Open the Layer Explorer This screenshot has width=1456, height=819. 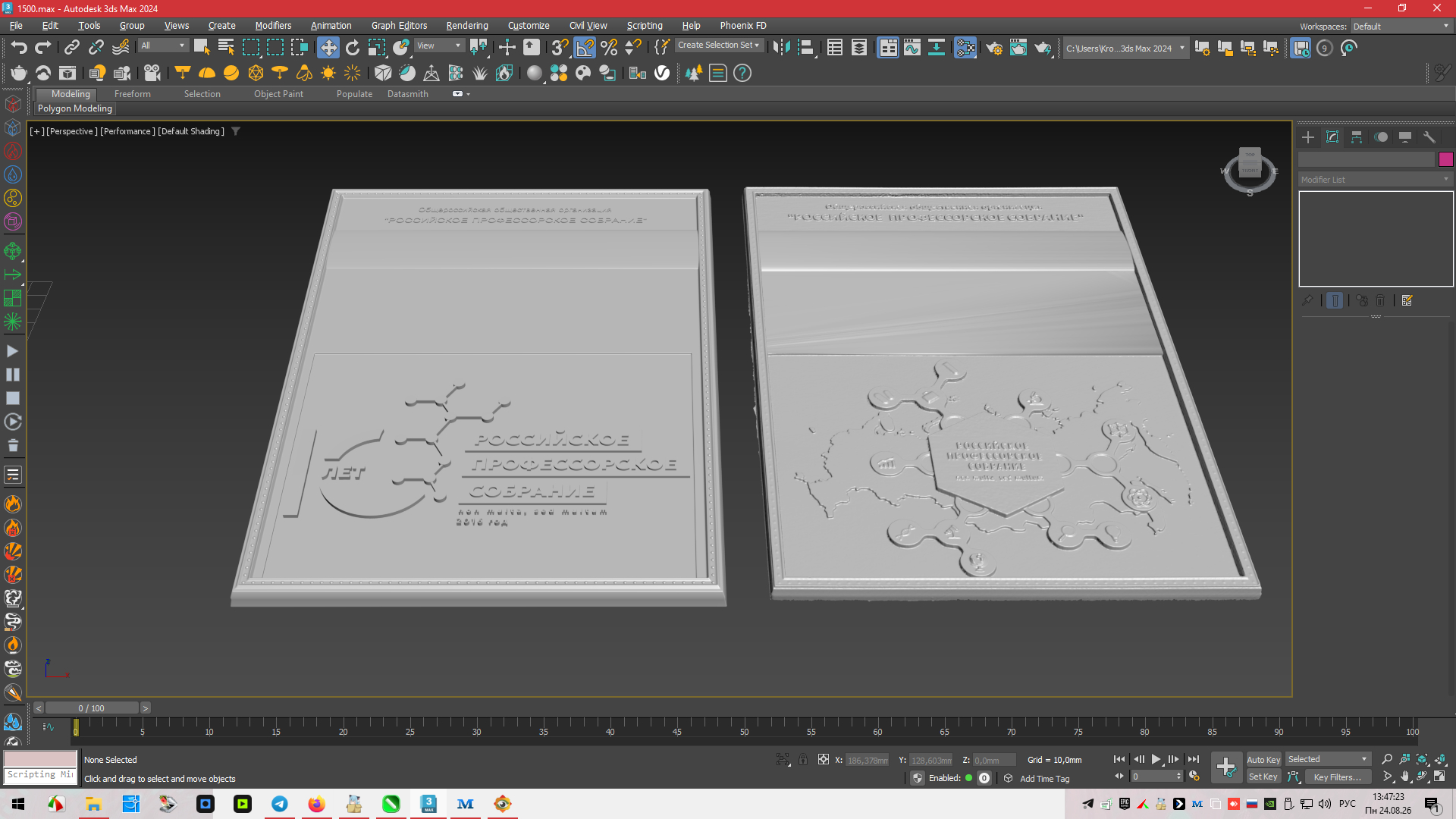pos(859,48)
